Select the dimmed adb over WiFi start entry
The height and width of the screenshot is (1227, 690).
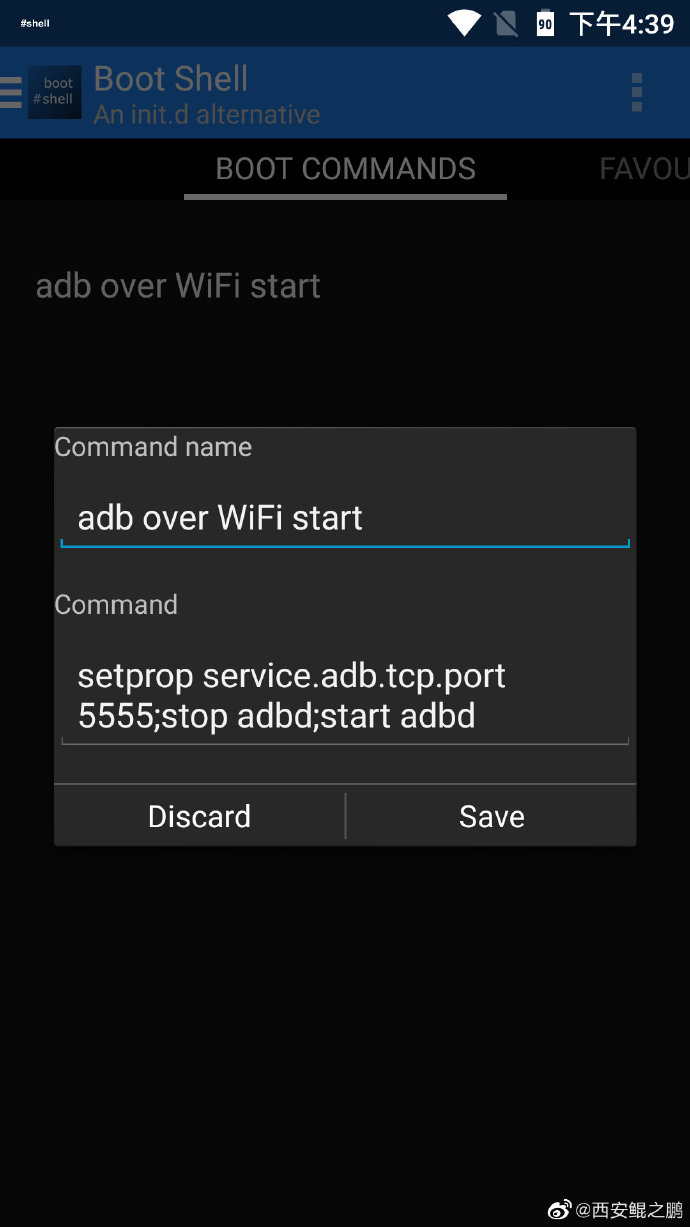click(x=178, y=286)
